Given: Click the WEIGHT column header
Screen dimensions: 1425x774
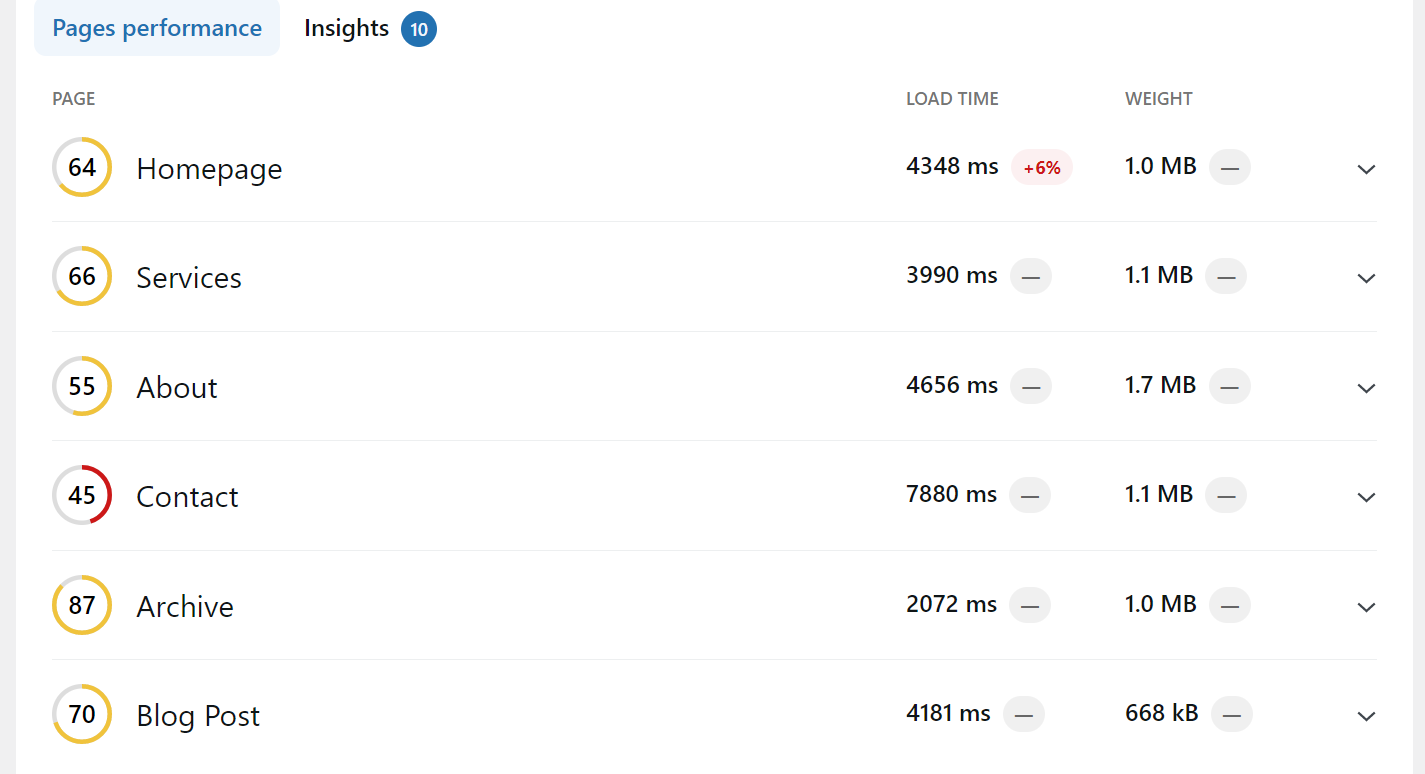Looking at the screenshot, I should tap(1158, 99).
